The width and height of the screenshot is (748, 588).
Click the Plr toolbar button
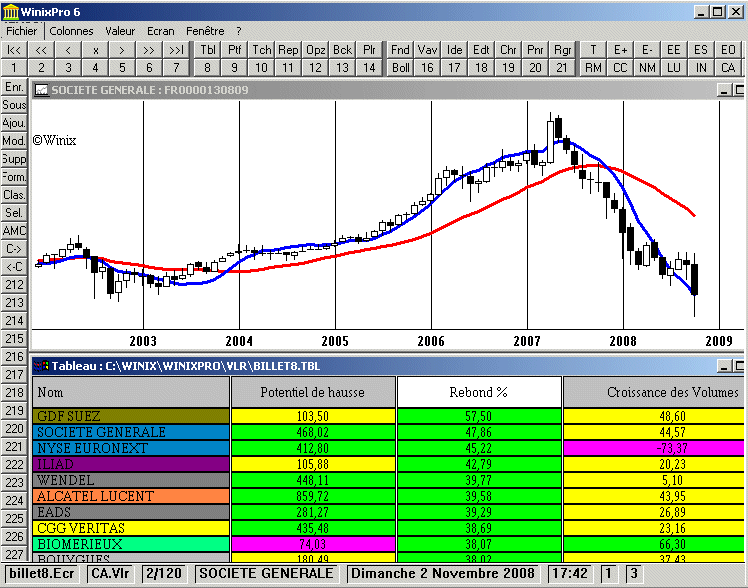tap(369, 50)
